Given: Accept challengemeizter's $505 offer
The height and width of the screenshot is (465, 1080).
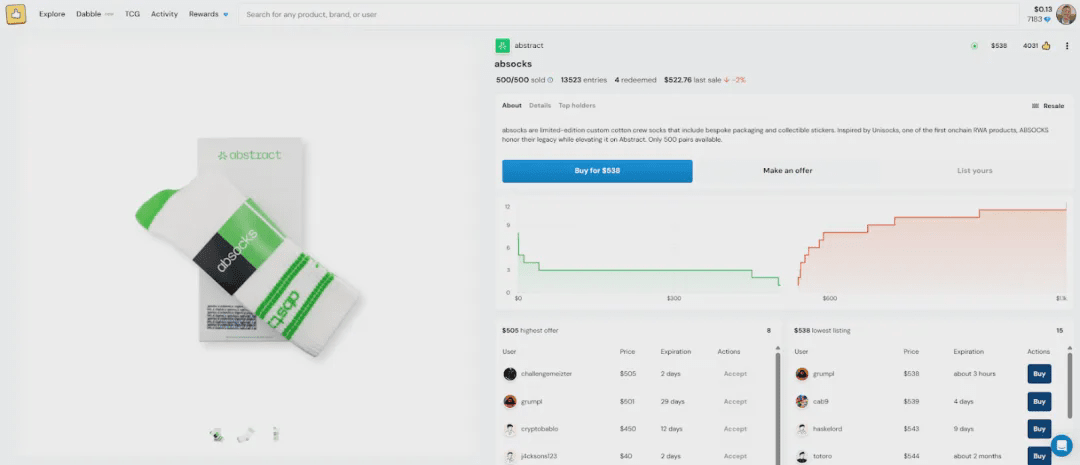Looking at the screenshot, I should tap(735, 374).
